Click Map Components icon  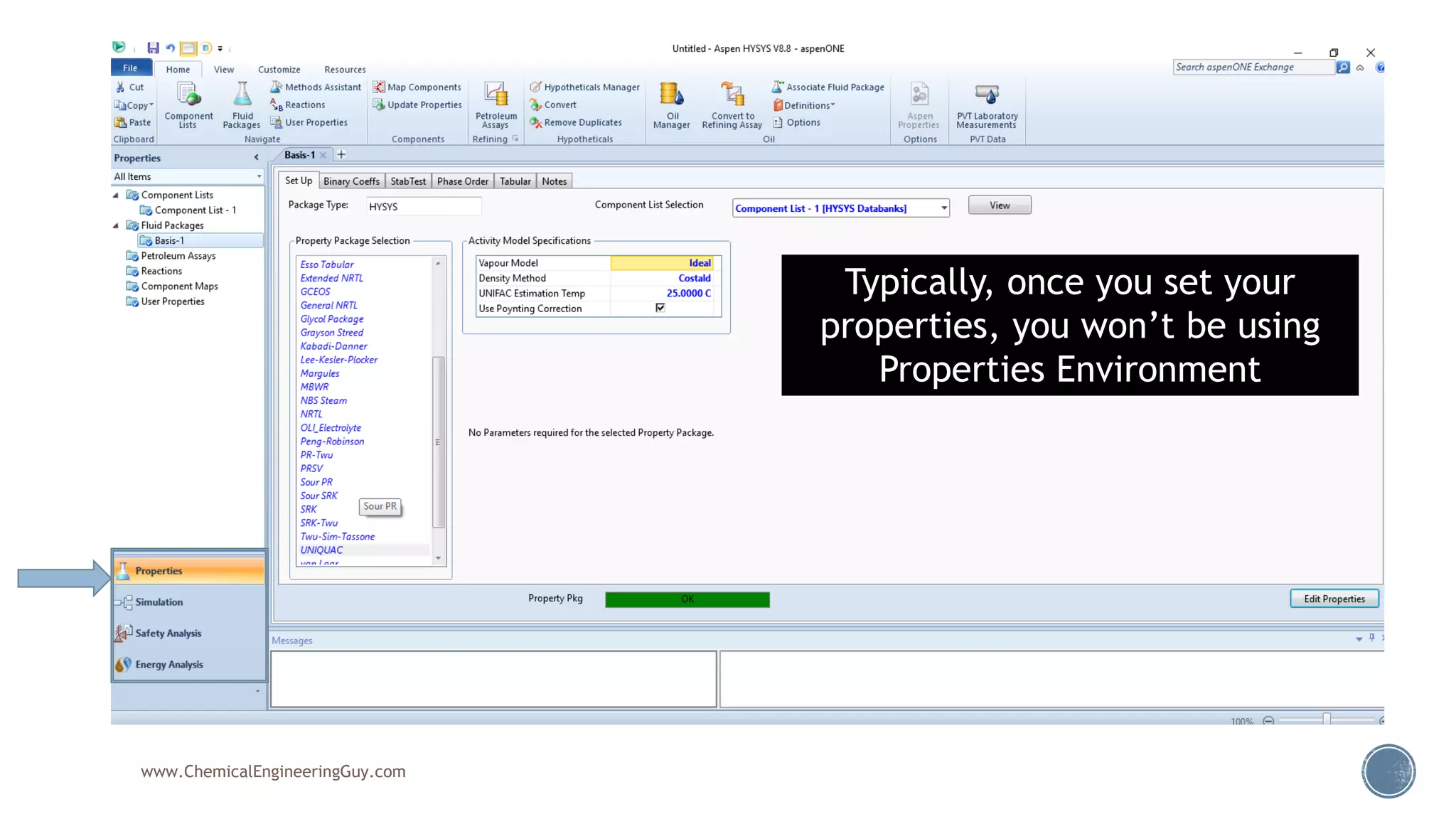coord(417,87)
